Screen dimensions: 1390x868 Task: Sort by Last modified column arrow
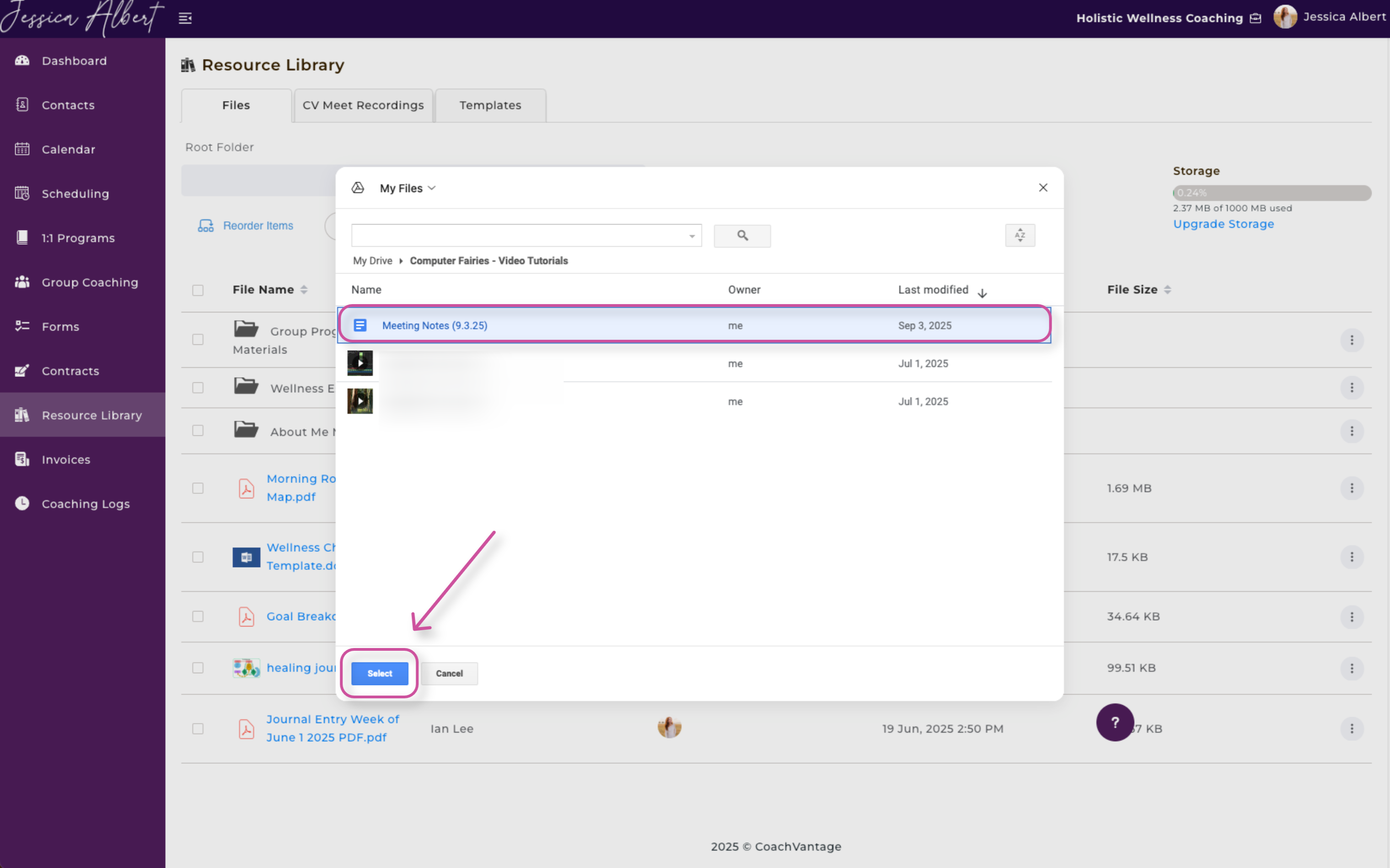tap(982, 293)
